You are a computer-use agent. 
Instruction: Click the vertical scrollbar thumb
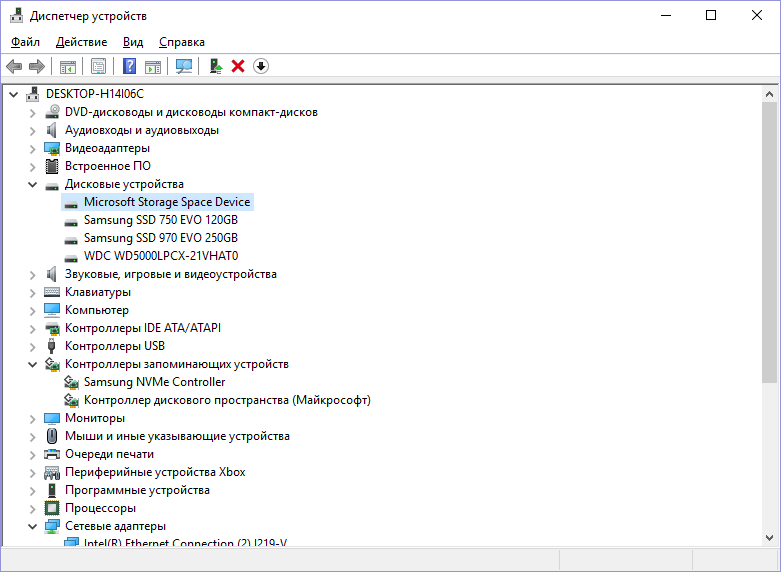tap(769, 242)
